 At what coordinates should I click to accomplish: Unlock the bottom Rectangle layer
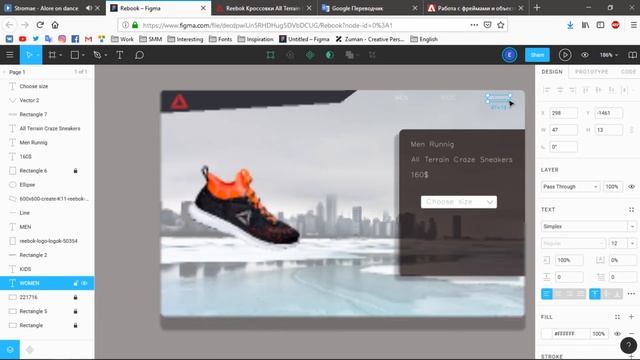point(76,325)
